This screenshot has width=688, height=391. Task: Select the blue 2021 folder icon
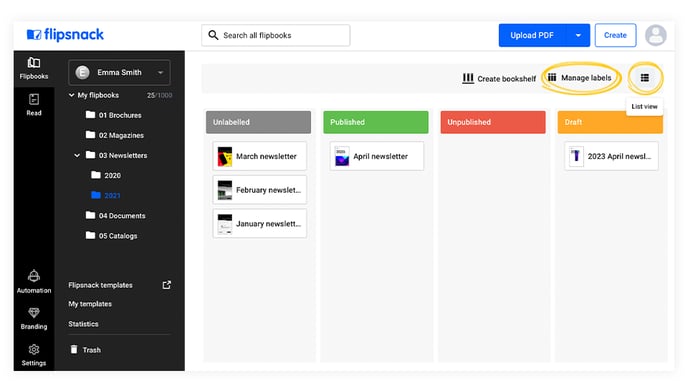point(96,195)
